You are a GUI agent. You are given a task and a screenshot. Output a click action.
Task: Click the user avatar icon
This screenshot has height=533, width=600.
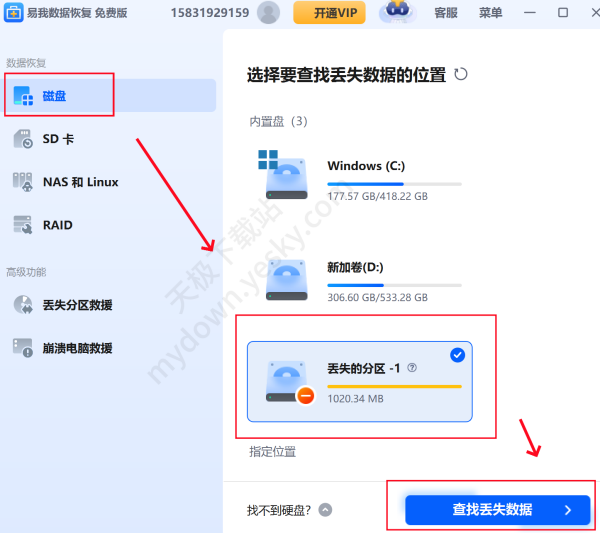point(268,12)
